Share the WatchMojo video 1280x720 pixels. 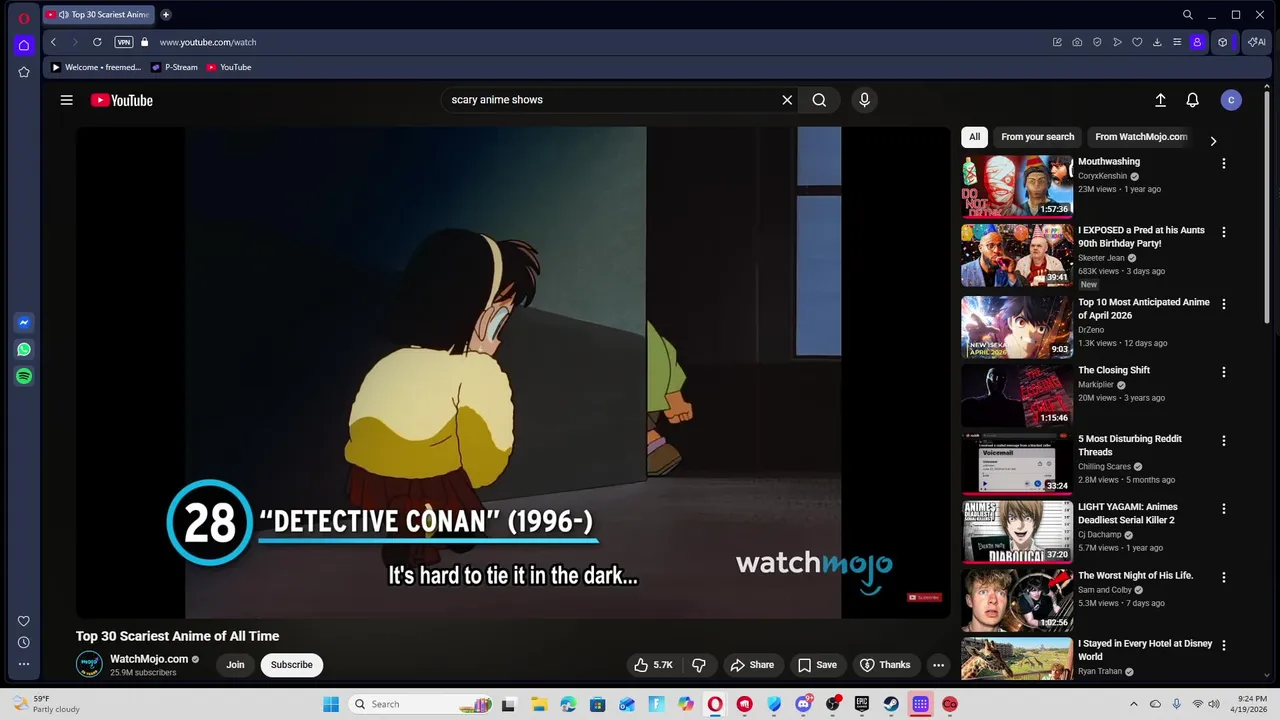(x=752, y=665)
